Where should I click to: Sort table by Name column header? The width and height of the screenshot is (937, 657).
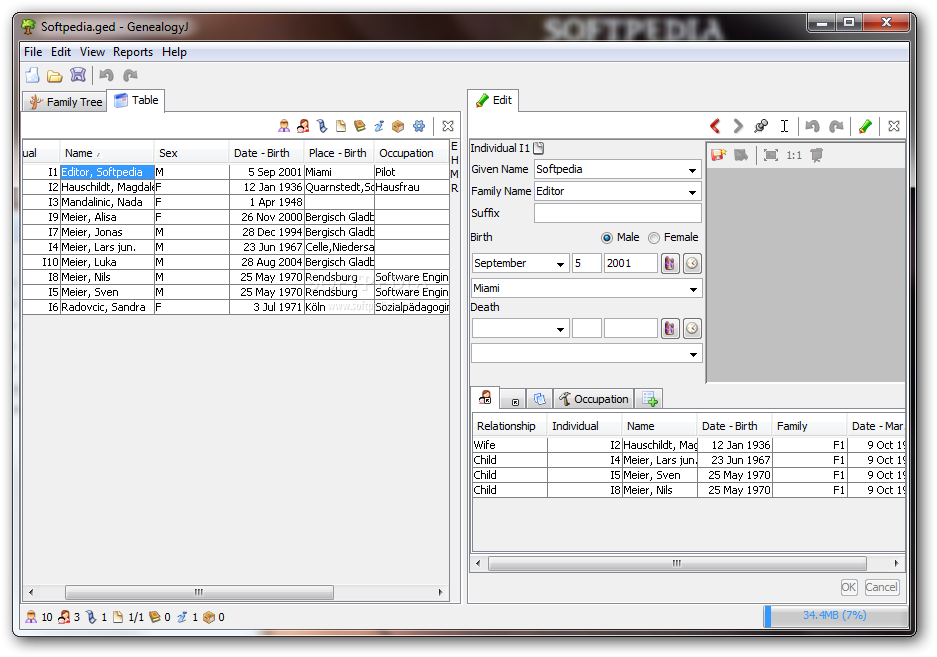(106, 153)
